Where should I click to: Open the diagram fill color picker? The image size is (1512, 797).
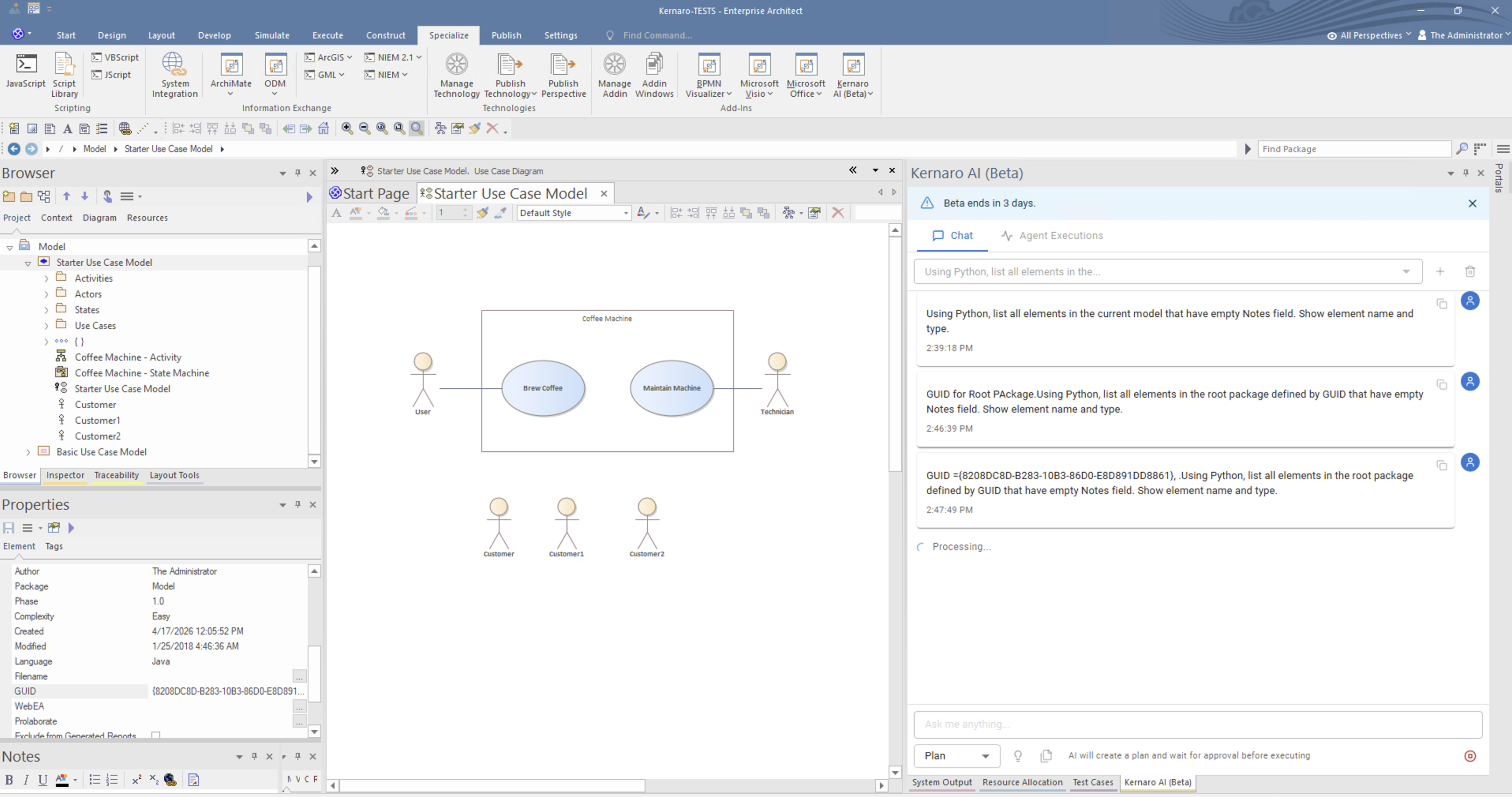pos(383,213)
